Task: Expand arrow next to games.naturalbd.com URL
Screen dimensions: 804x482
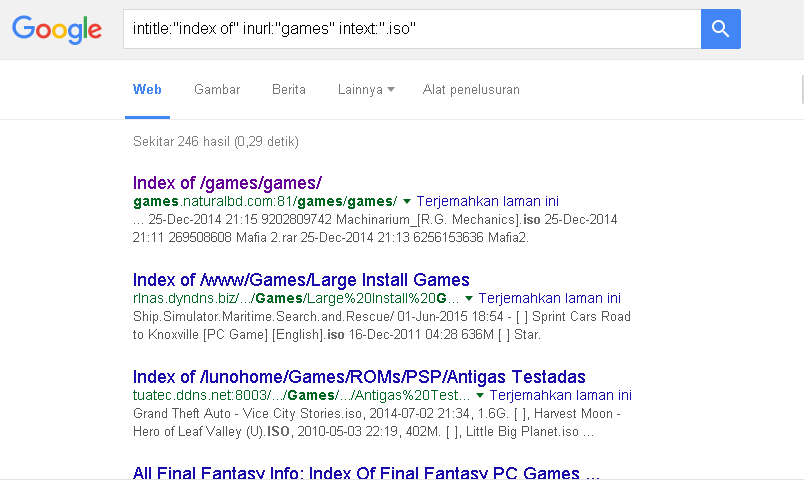Action: coord(407,202)
